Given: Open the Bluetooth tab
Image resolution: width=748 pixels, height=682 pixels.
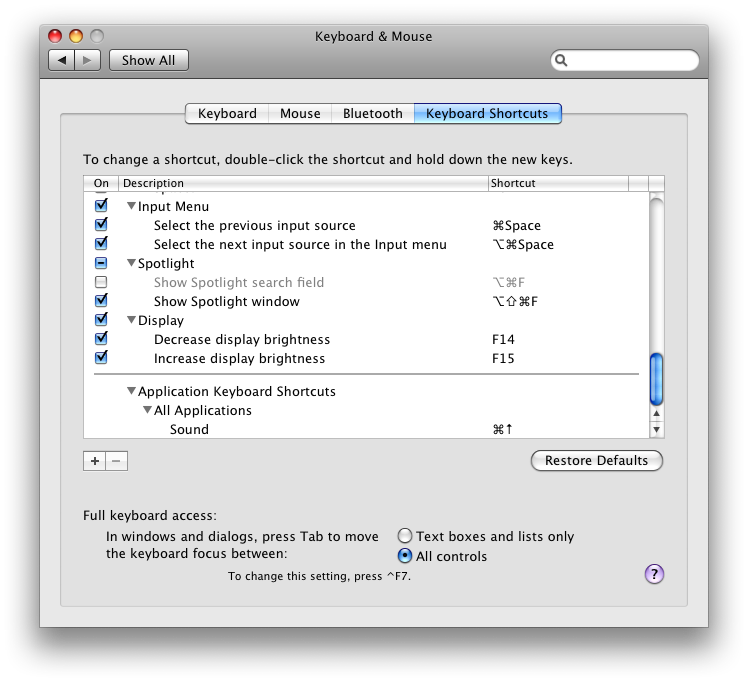Looking at the screenshot, I should click(372, 113).
